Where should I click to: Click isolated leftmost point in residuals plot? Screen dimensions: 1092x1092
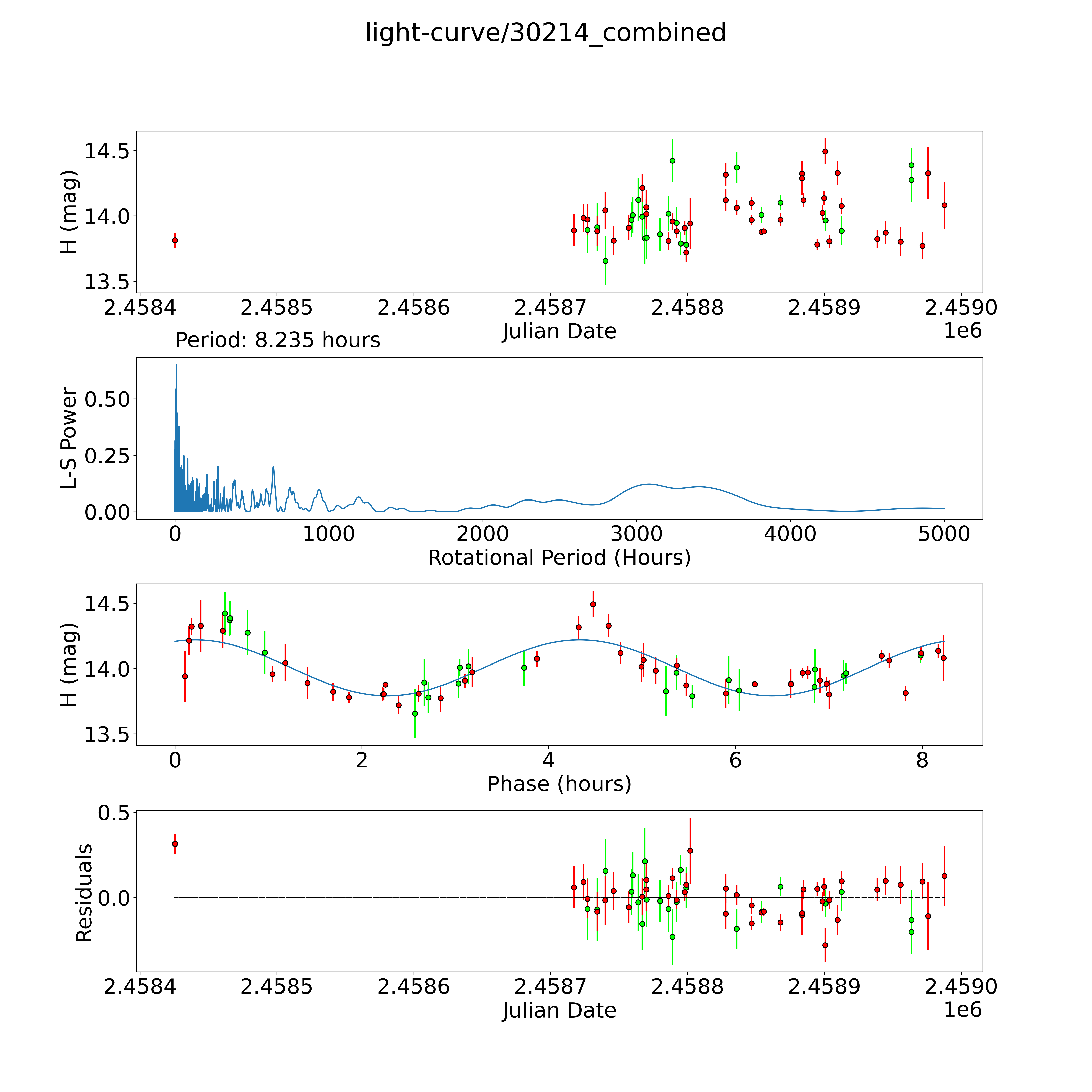pos(175,844)
